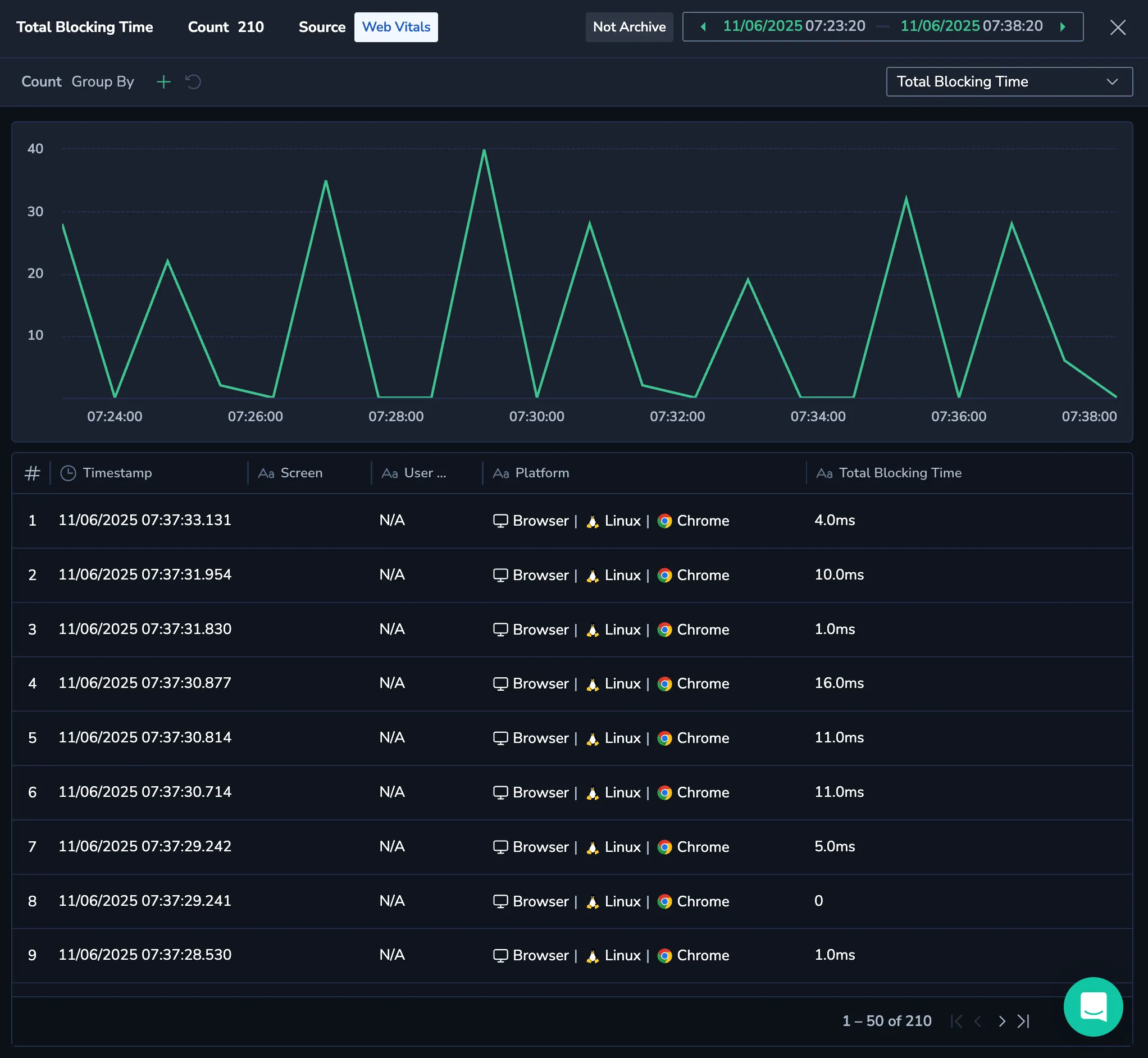Select timestamp 11/06/2025 07:37:31.830
This screenshot has width=1148, height=1058.
point(145,629)
